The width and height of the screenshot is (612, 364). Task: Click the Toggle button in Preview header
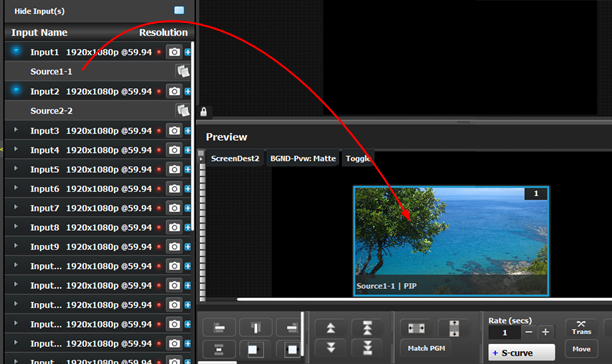tap(358, 158)
